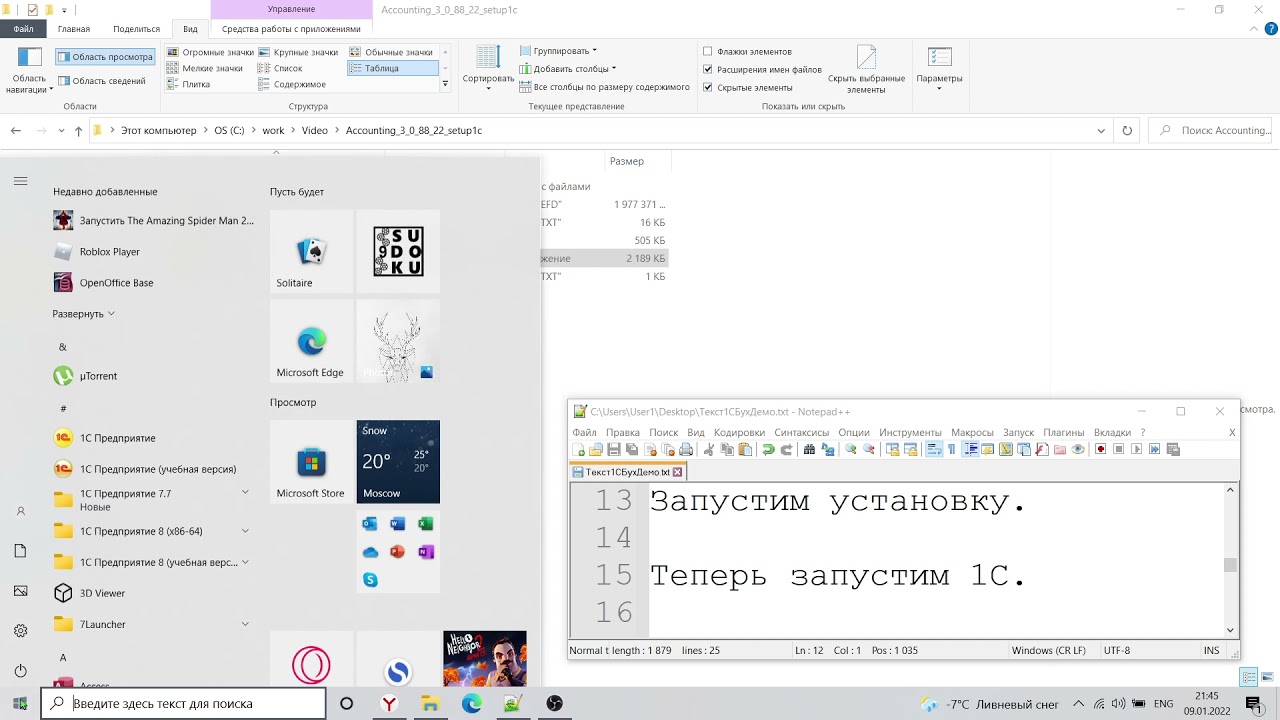This screenshot has width=1280, height=720.
Task: Click the Print icon in Notepad++ toolbar
Action: [686, 450]
